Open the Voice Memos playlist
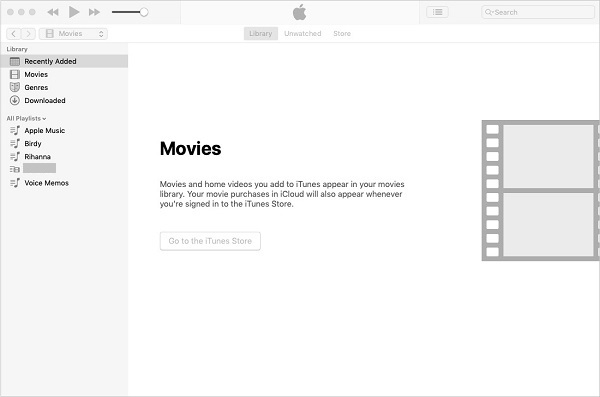Screen dimensions: 600x397 (64, 183)
